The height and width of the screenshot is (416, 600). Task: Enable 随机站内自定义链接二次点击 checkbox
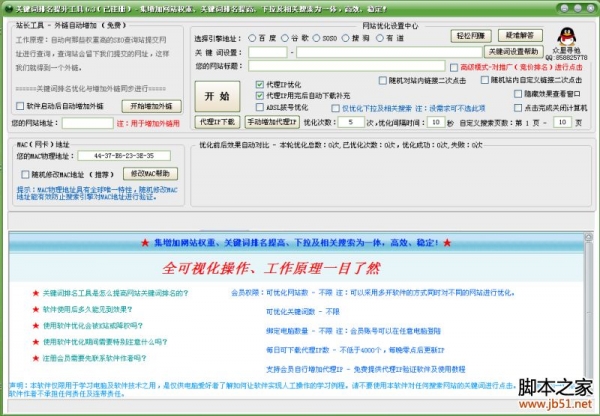click(x=485, y=80)
